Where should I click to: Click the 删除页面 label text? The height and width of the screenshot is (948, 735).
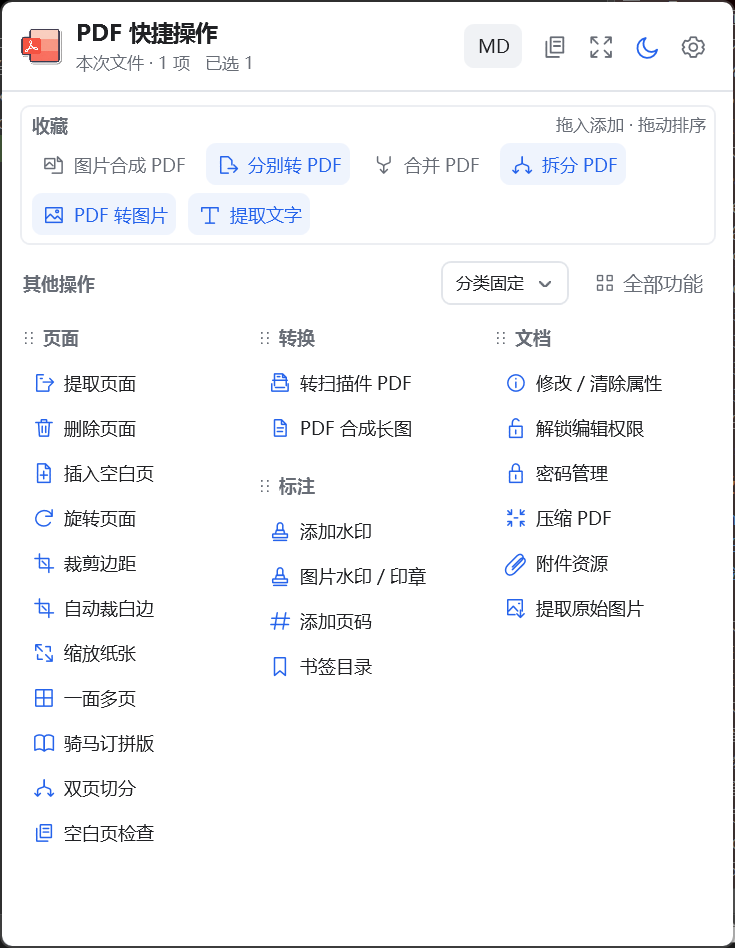pos(100,429)
